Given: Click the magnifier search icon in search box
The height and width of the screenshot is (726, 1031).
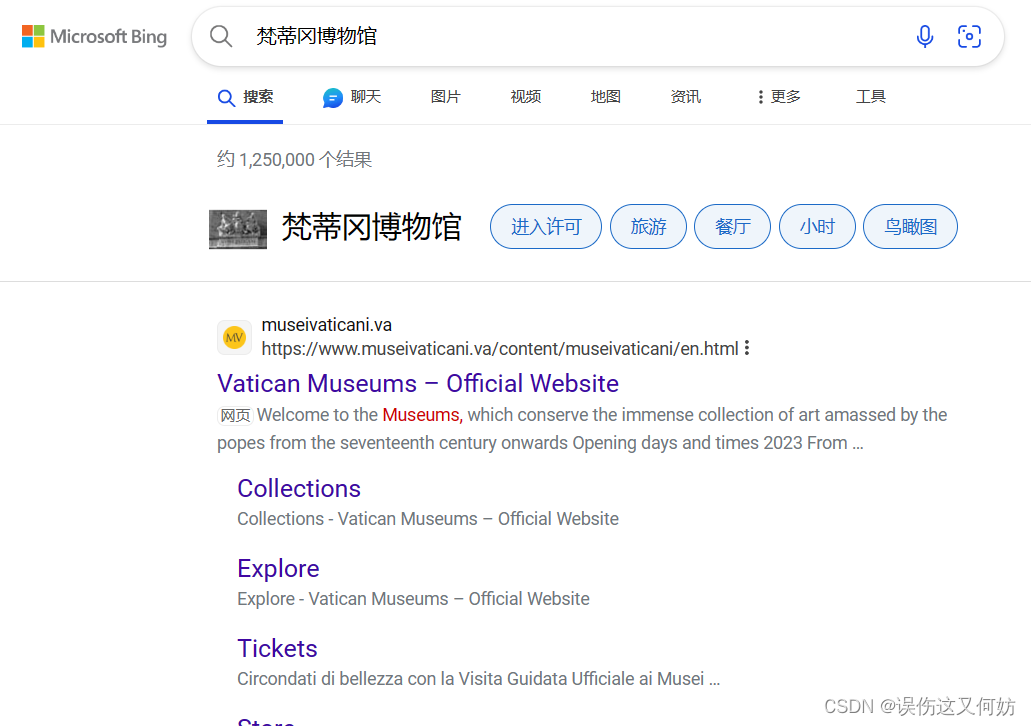Looking at the screenshot, I should point(221,36).
